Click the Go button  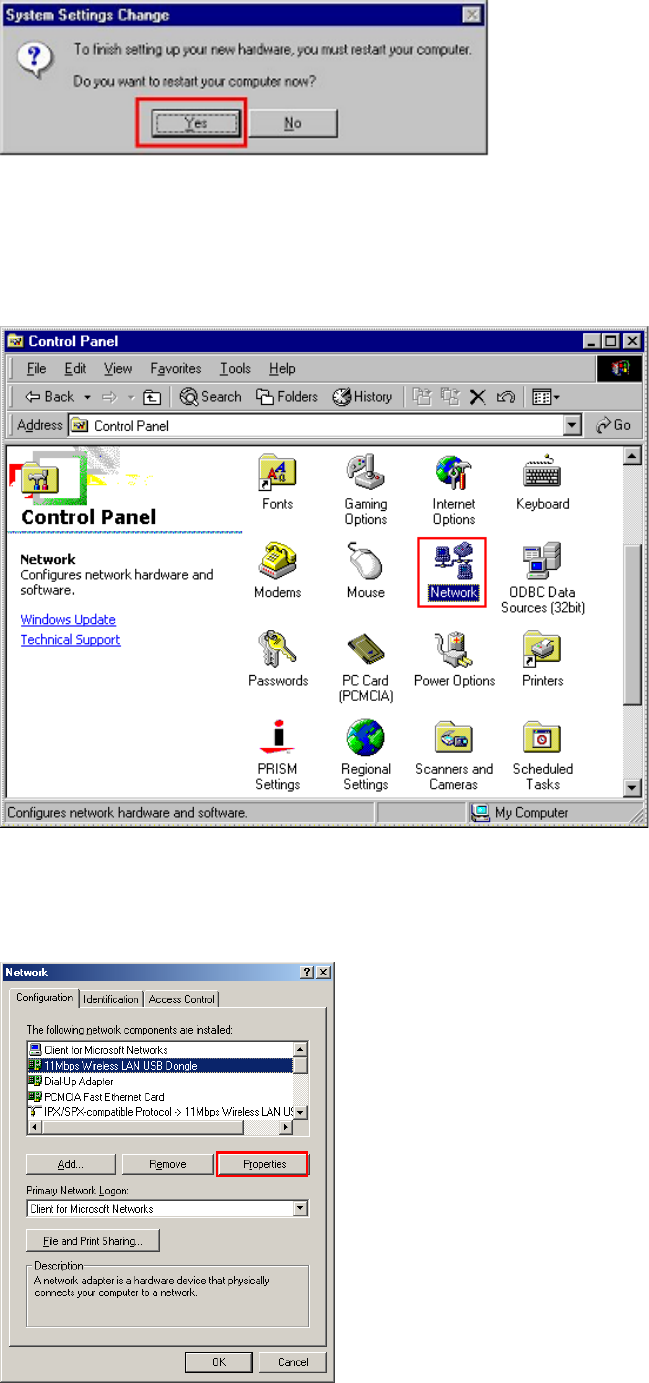pyautogui.click(x=614, y=425)
